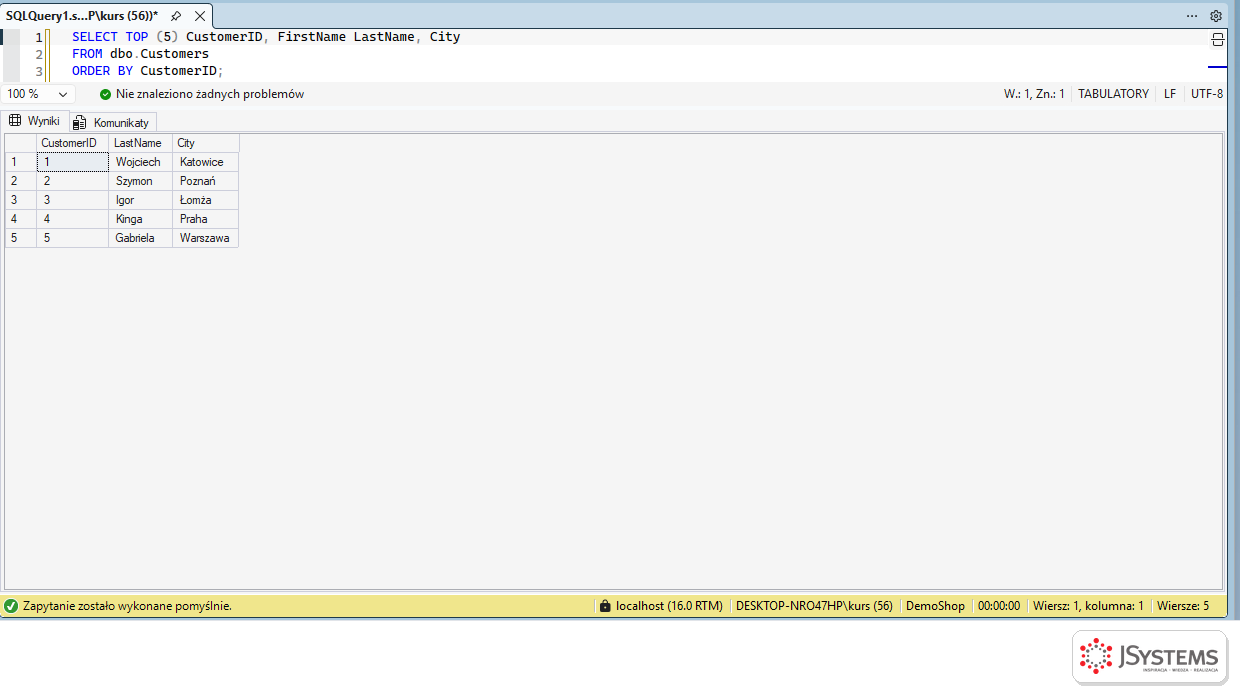Click the ORDER BY keyword in the query
Image resolution: width=1240 pixels, height=692 pixels.
(102, 71)
